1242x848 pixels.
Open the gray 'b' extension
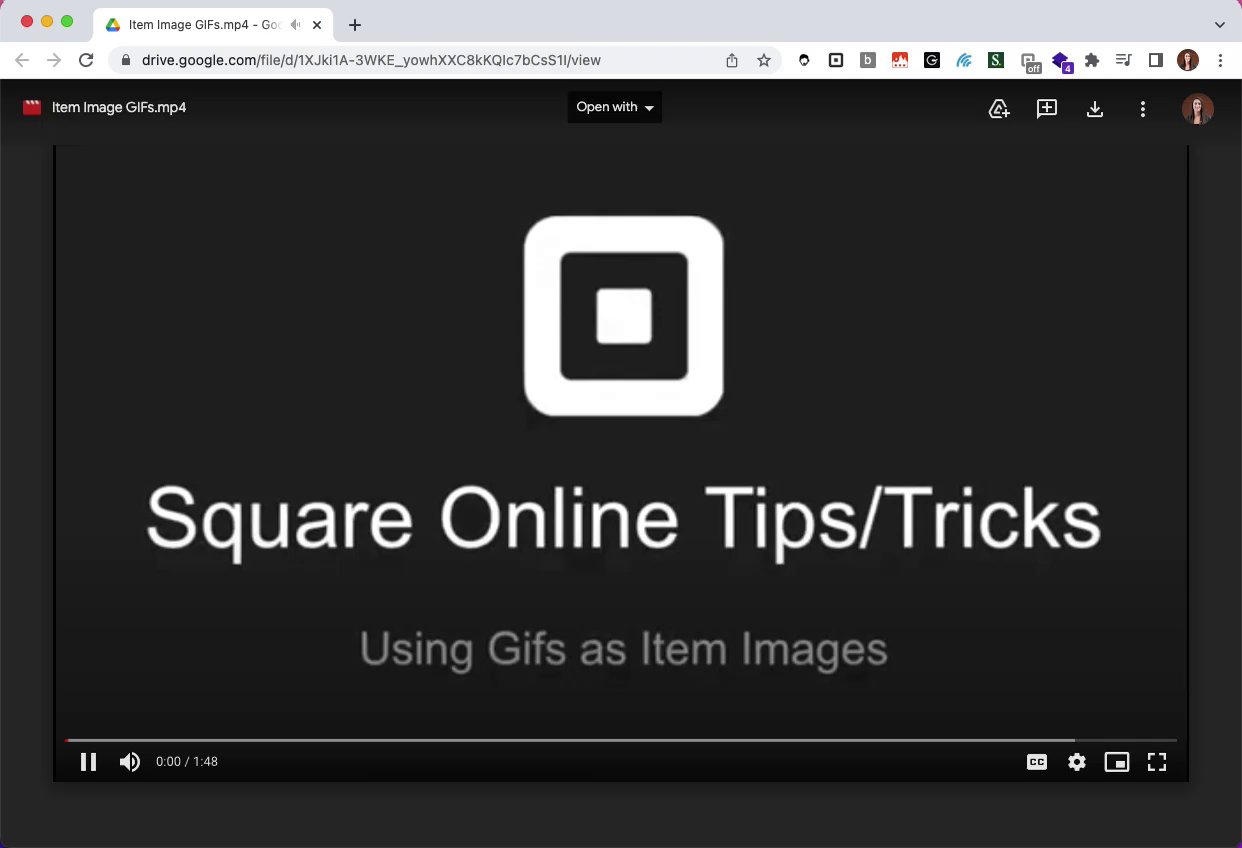tap(868, 60)
